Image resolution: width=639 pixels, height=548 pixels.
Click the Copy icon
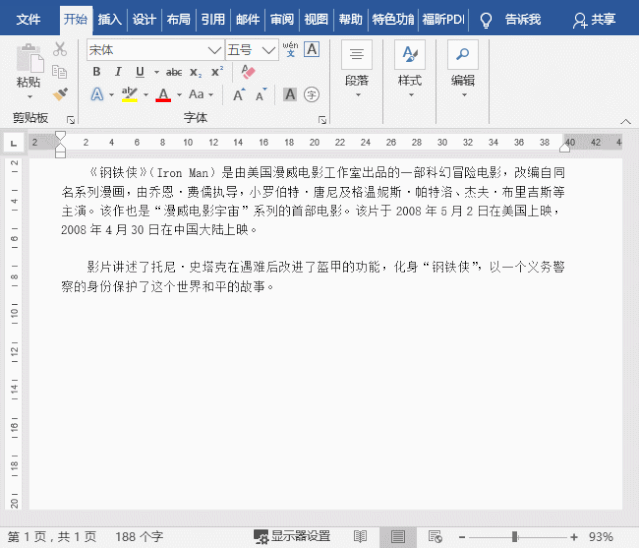point(59,72)
